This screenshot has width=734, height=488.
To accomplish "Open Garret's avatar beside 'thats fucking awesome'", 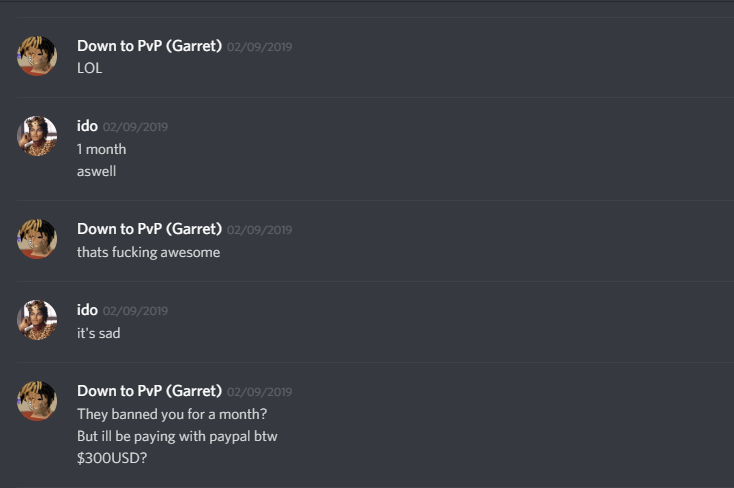I will (37, 239).
